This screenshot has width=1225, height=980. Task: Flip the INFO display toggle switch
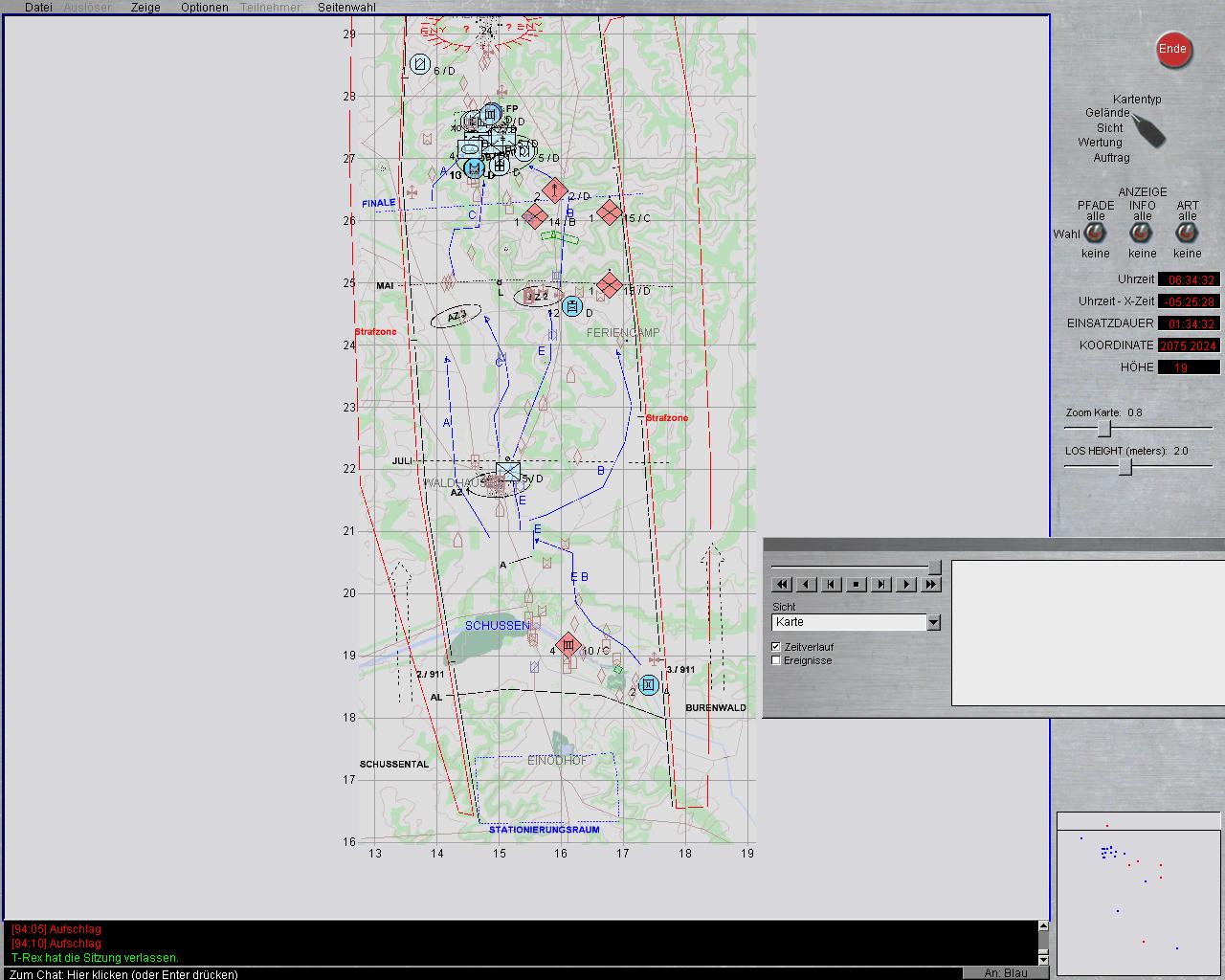1142,234
